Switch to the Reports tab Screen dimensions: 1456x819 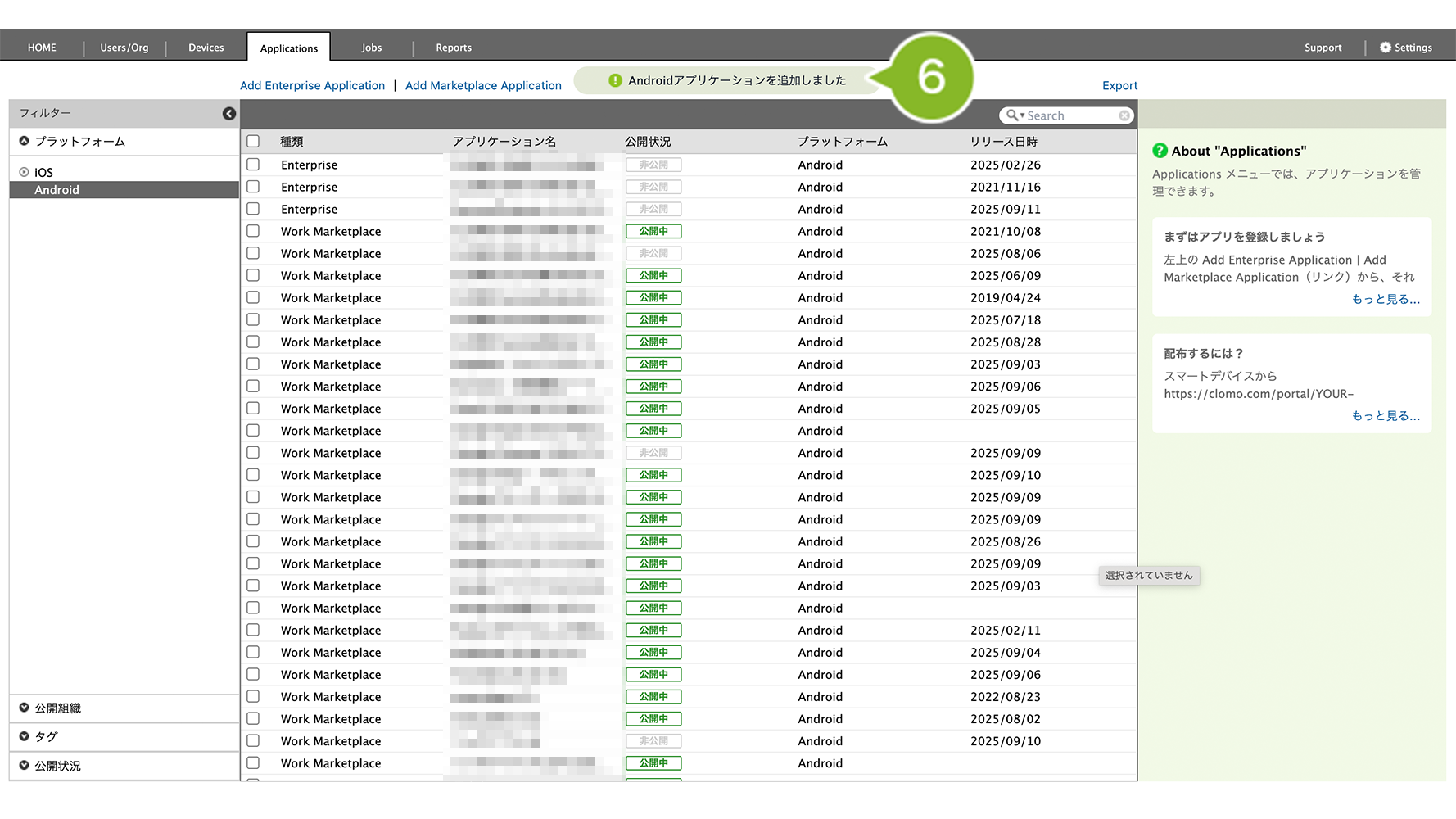click(453, 48)
